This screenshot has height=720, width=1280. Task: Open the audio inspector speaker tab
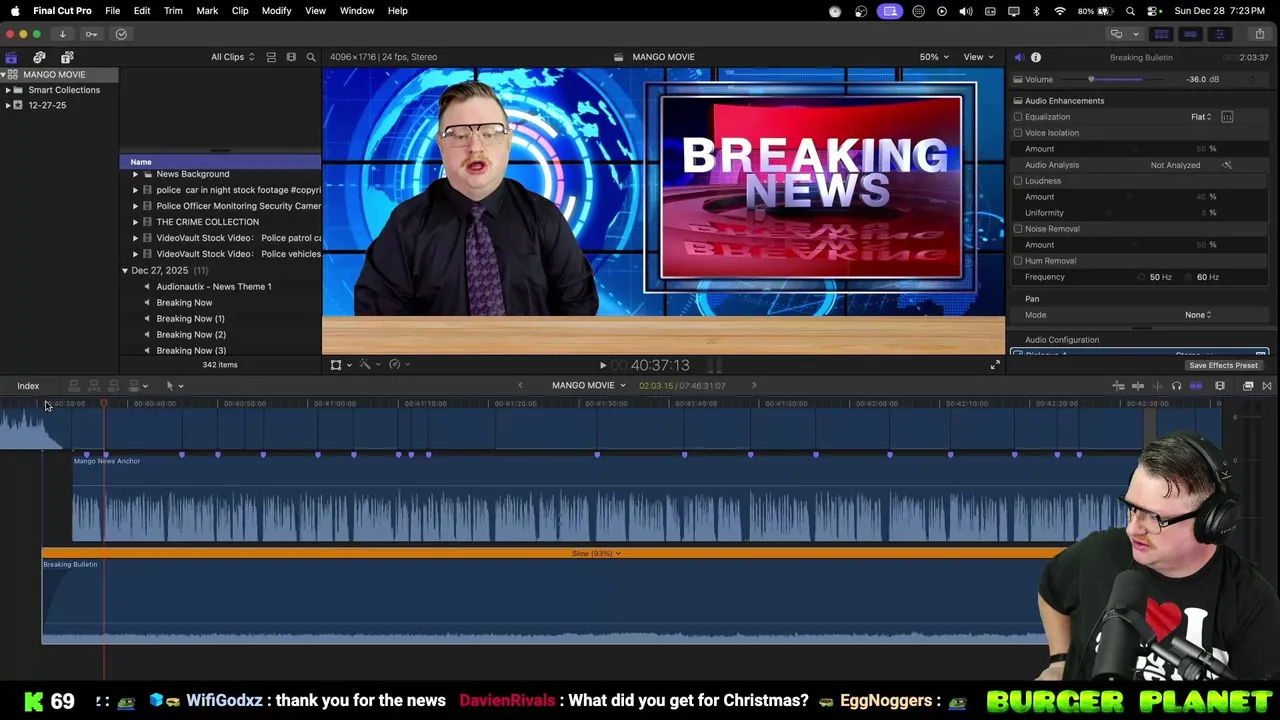[1018, 57]
